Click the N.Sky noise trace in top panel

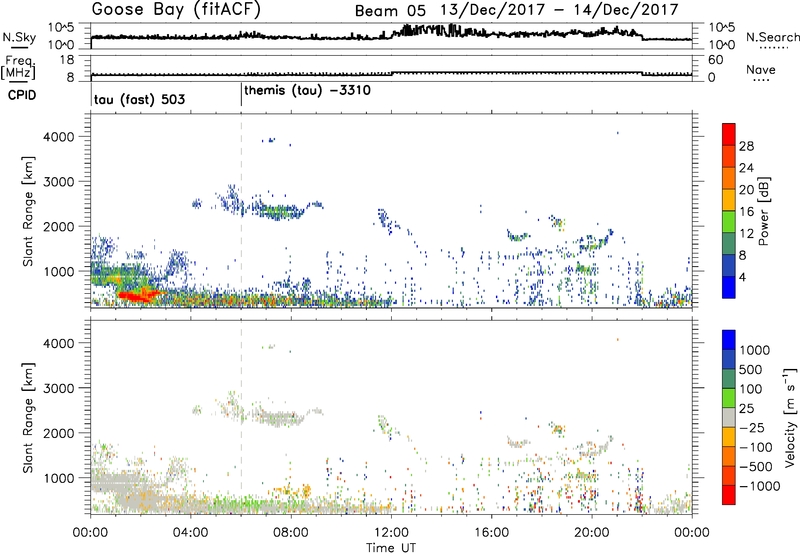[x=391, y=35]
